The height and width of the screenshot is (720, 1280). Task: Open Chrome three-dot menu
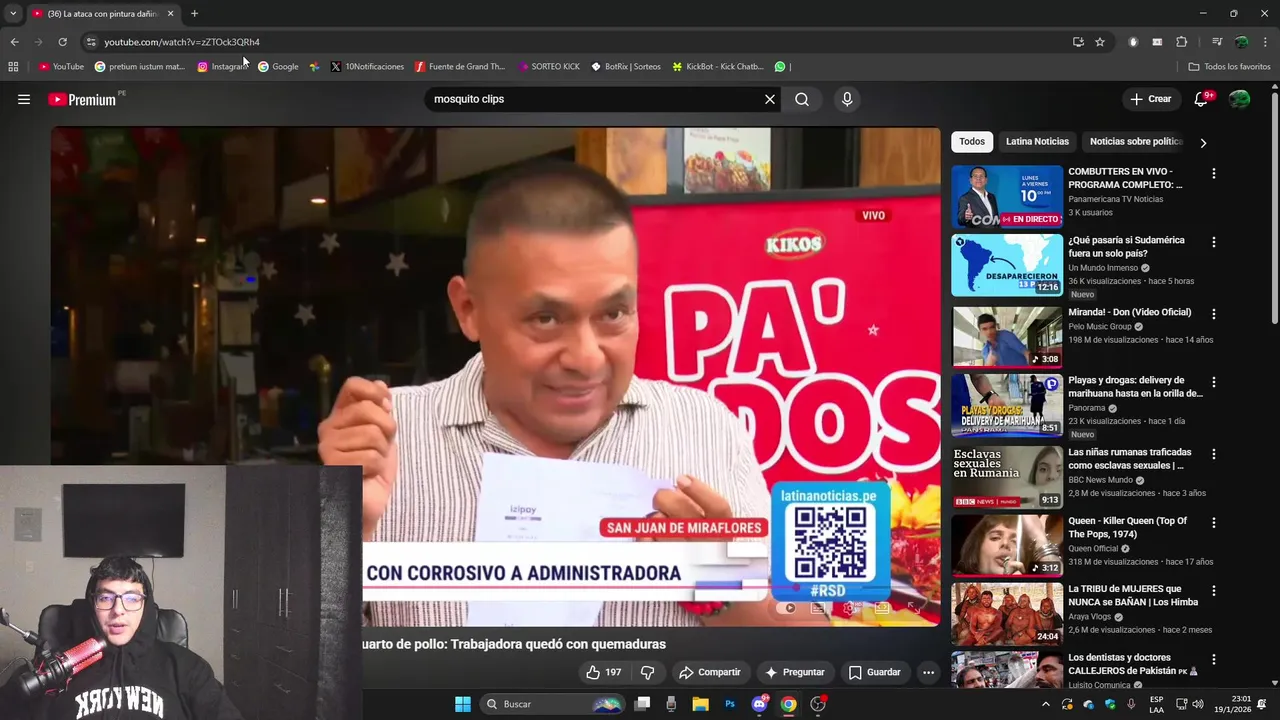point(1265,42)
